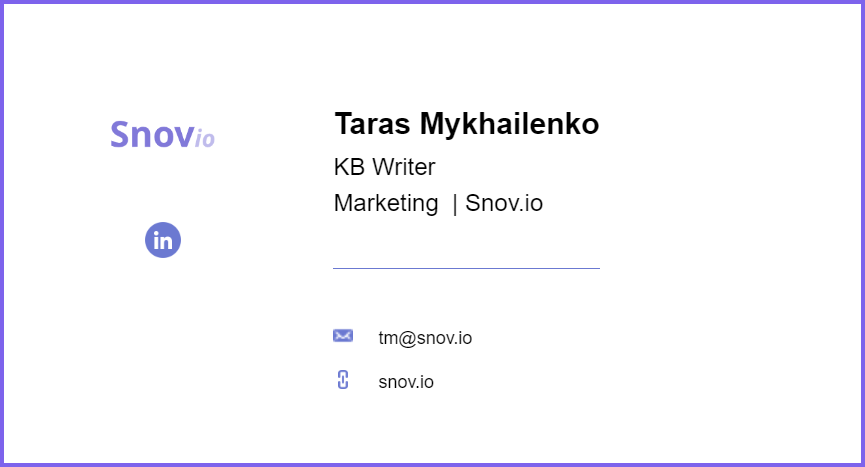This screenshot has height=467, width=865.
Task: Open the snov.io website link
Action: point(406,382)
